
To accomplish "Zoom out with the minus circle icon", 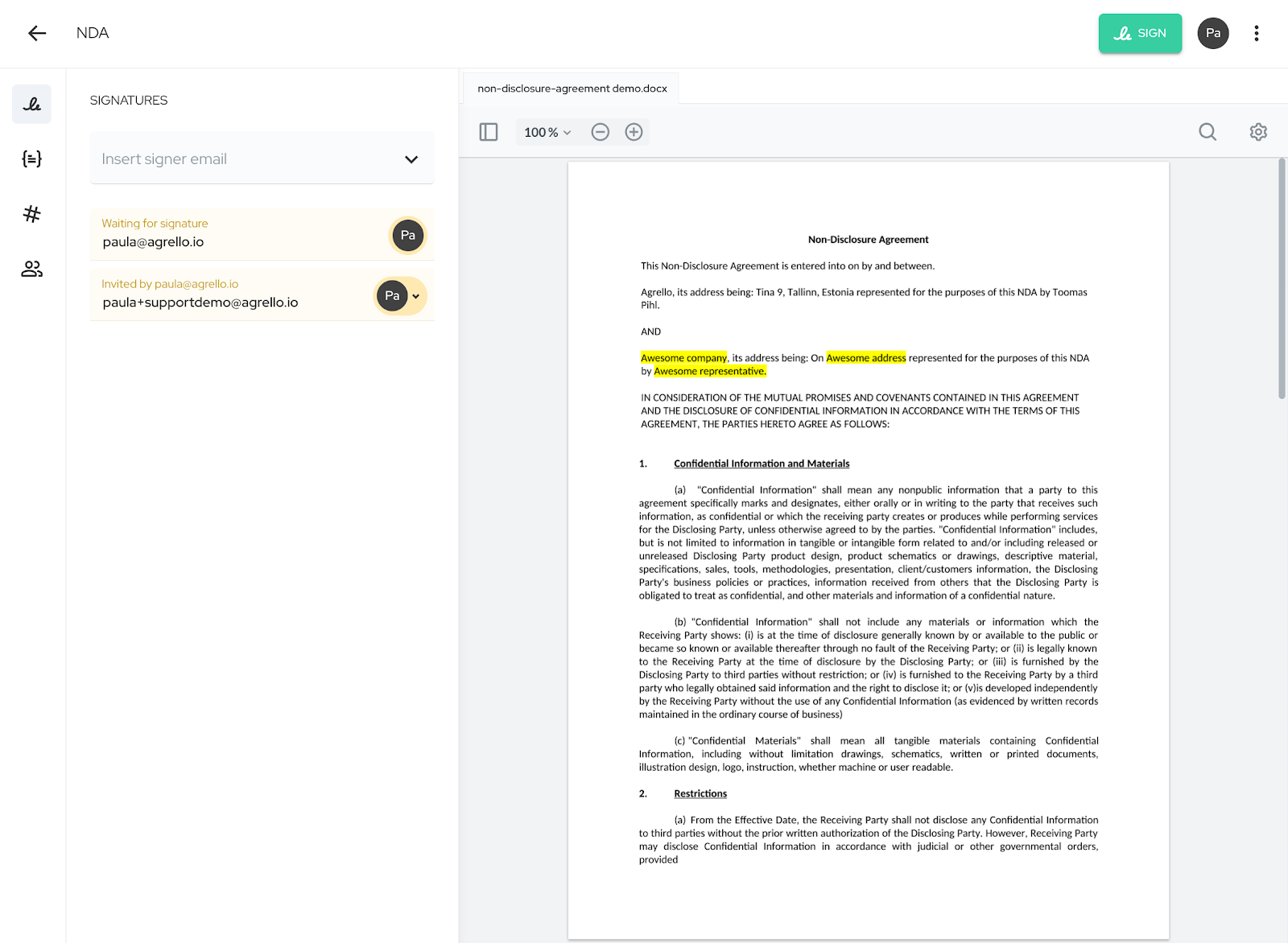I will click(600, 132).
